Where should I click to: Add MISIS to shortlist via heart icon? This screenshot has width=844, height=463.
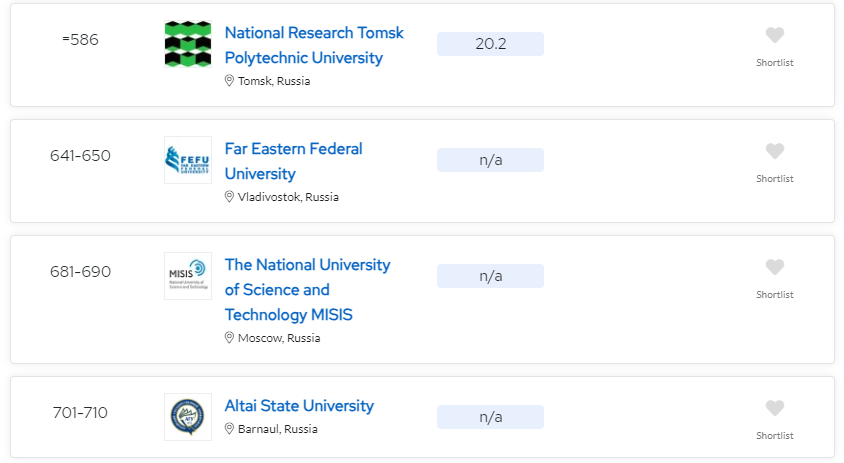[775, 268]
